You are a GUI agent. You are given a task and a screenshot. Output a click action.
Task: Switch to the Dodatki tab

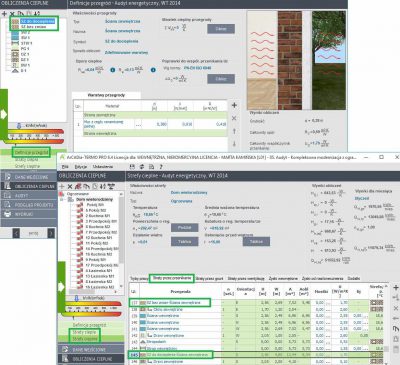point(353,278)
